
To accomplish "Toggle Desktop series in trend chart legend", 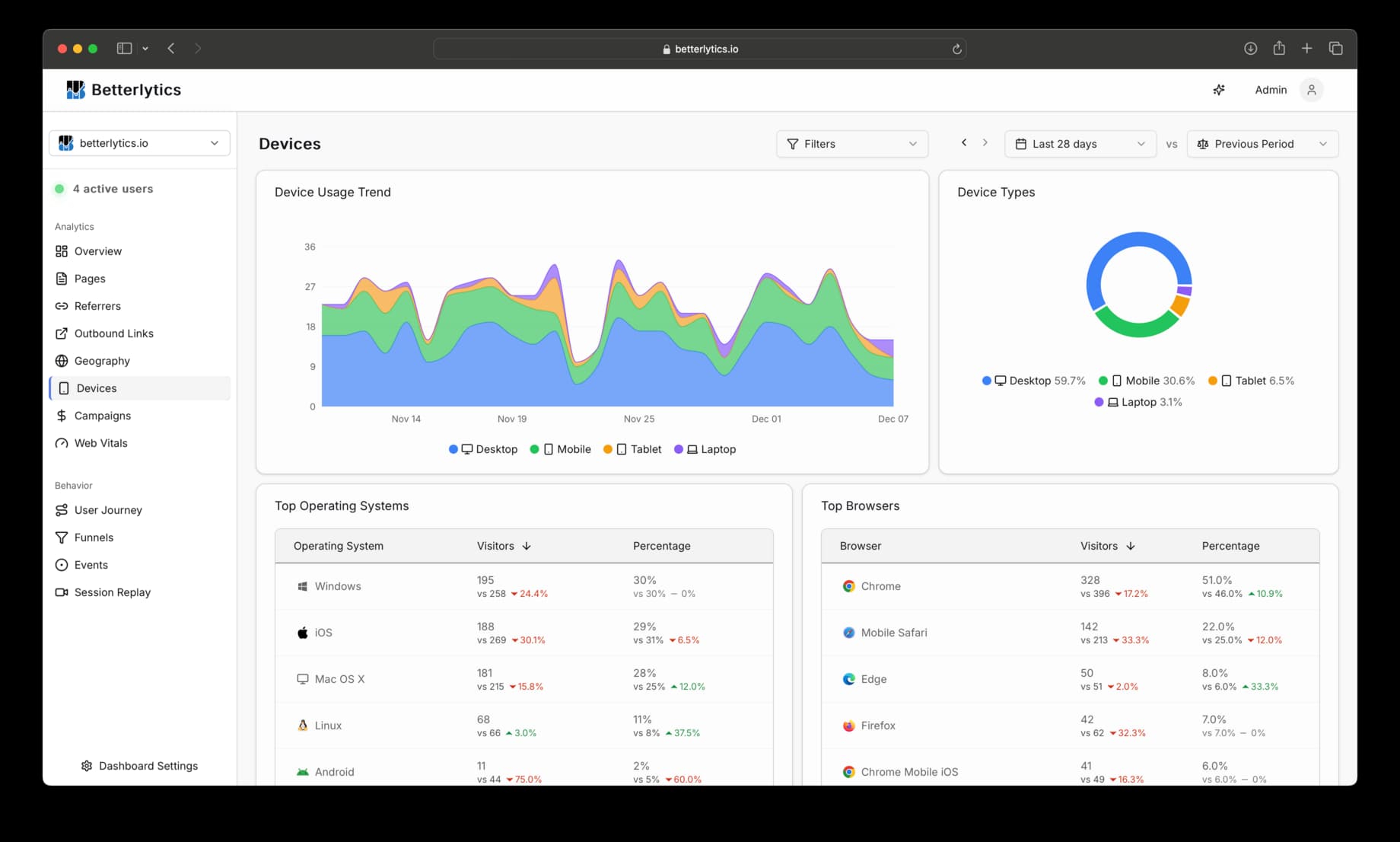I will click(x=483, y=449).
